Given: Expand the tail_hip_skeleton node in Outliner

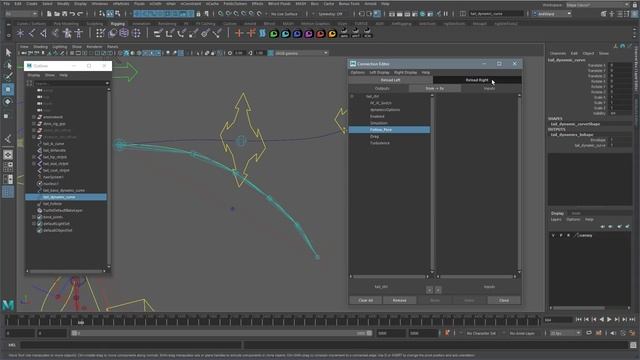Looking at the screenshot, I should (x=34, y=157).
